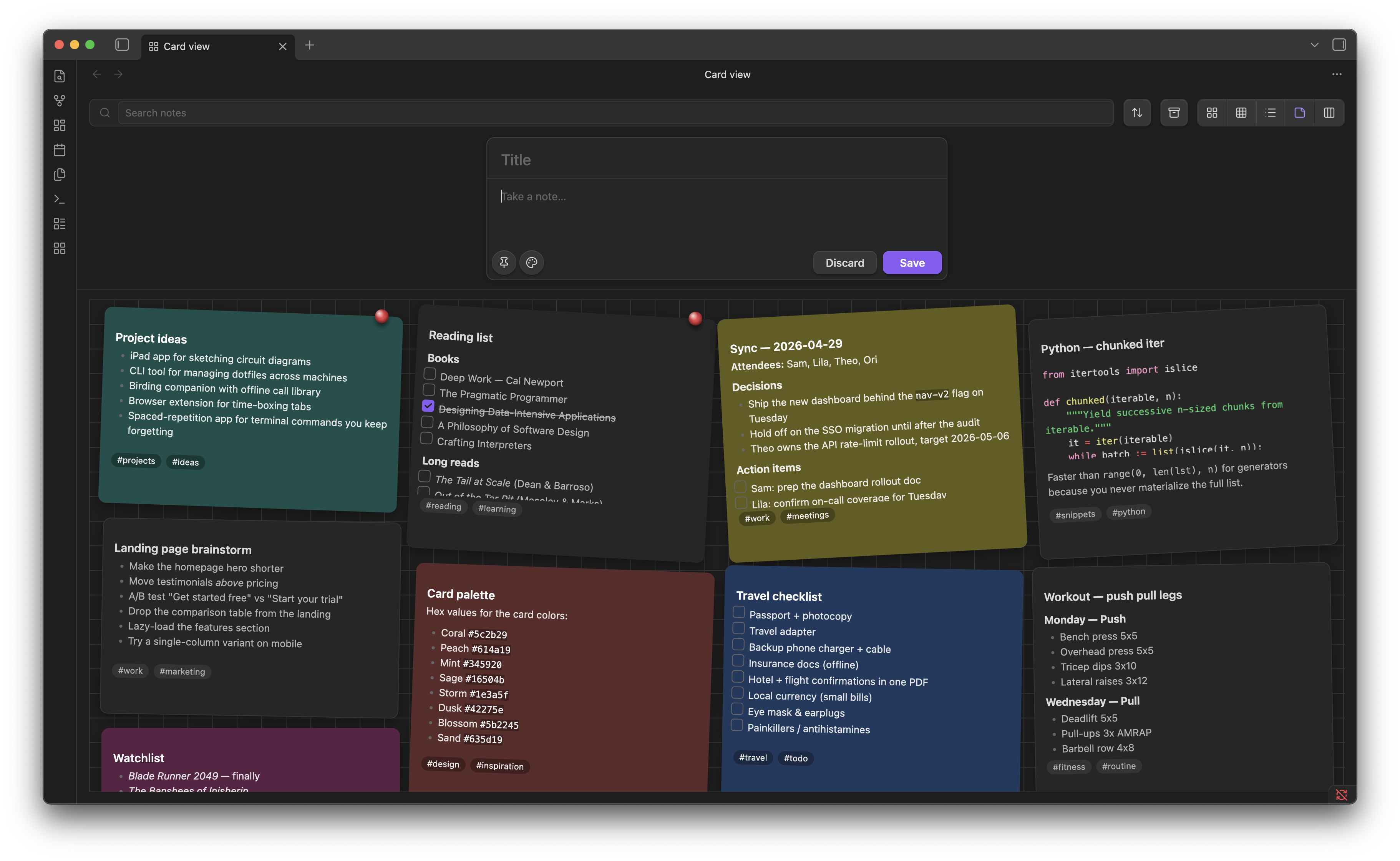The image size is (1400, 861).
Task: Open the Landing page brainstorm card title
Action: (182, 549)
